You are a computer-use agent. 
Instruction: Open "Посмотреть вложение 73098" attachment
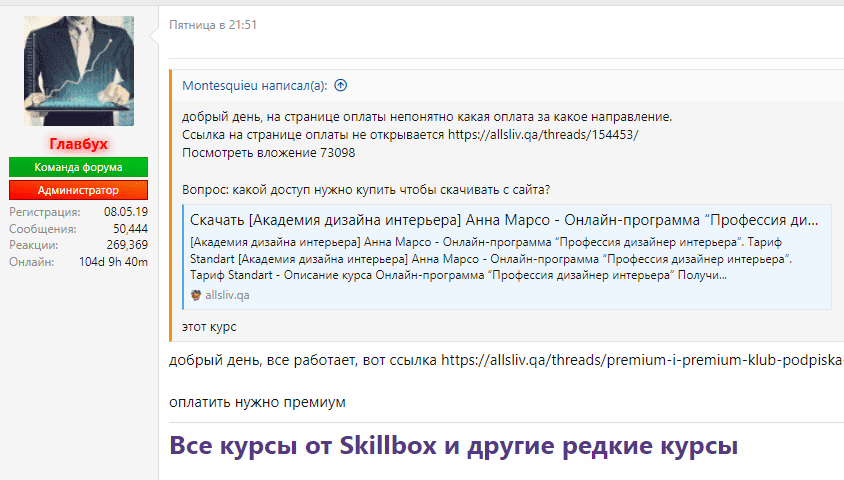click(268, 153)
